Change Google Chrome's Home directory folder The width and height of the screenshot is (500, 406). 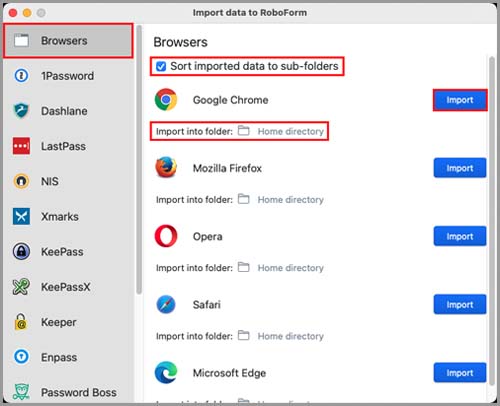(x=291, y=131)
